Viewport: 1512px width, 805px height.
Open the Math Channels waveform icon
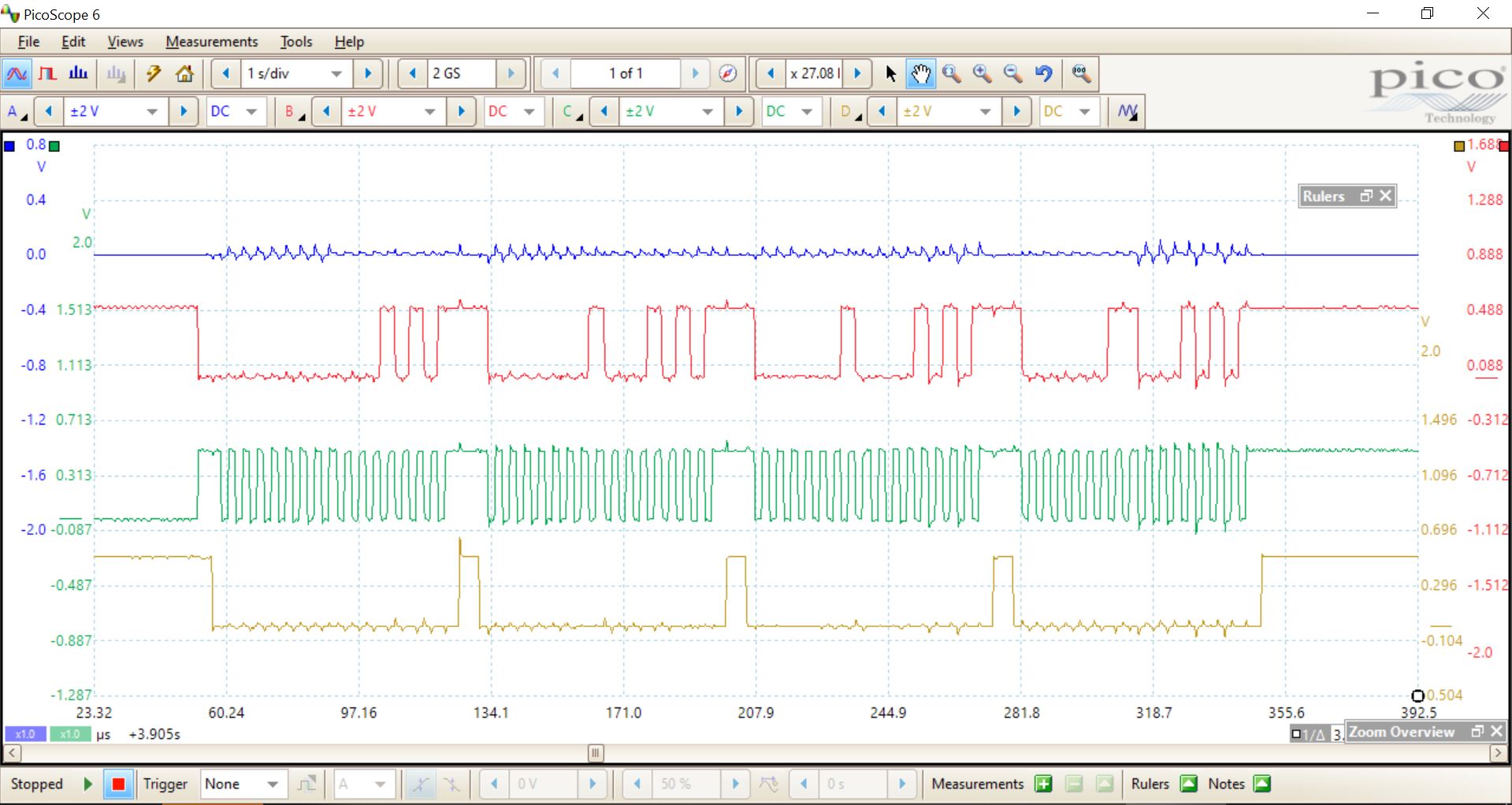point(1127,112)
